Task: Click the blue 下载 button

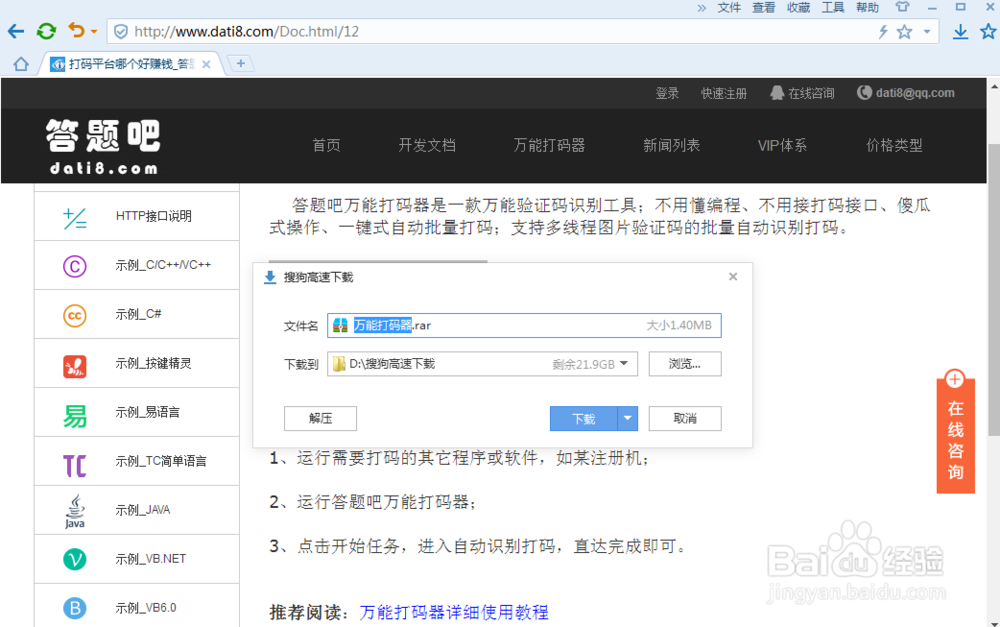Action: pos(584,418)
